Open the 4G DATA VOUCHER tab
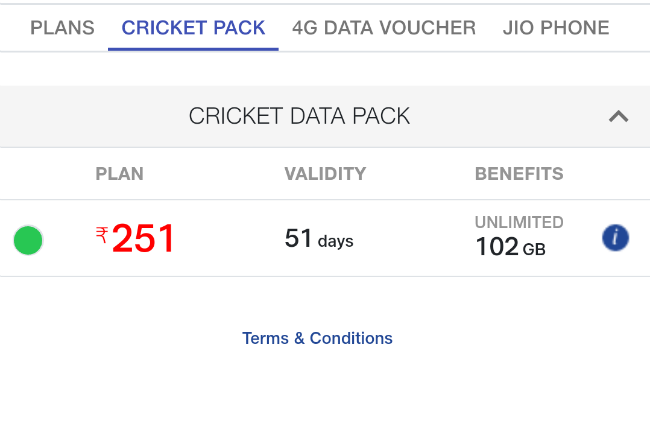650x429 pixels. coord(384,28)
